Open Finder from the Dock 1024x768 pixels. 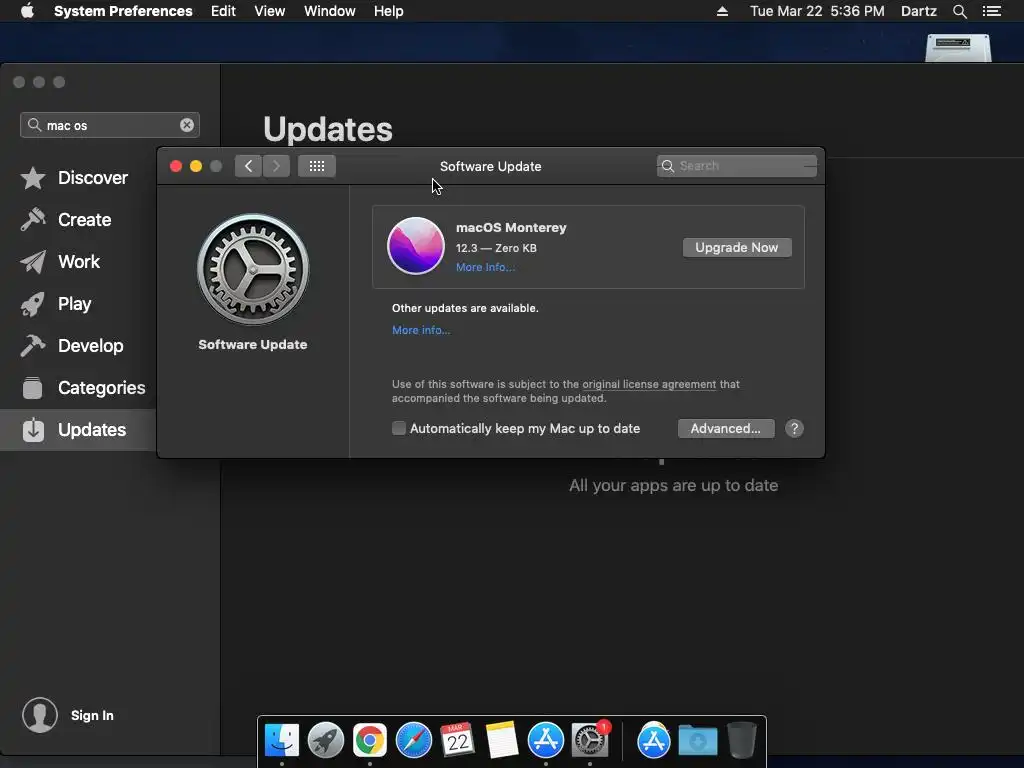(281, 741)
